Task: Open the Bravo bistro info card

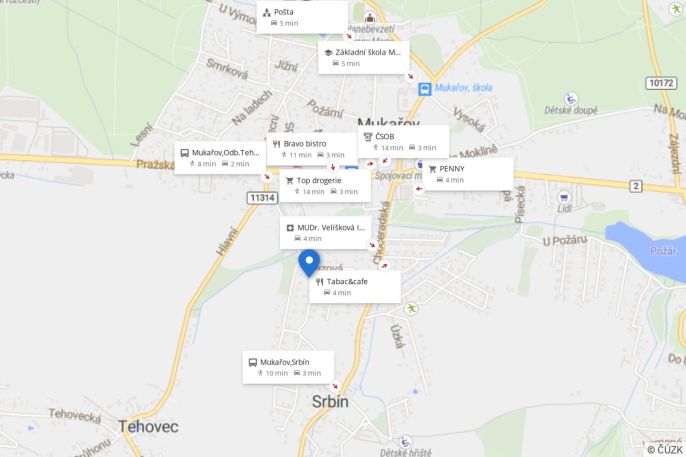Action: click(x=312, y=149)
